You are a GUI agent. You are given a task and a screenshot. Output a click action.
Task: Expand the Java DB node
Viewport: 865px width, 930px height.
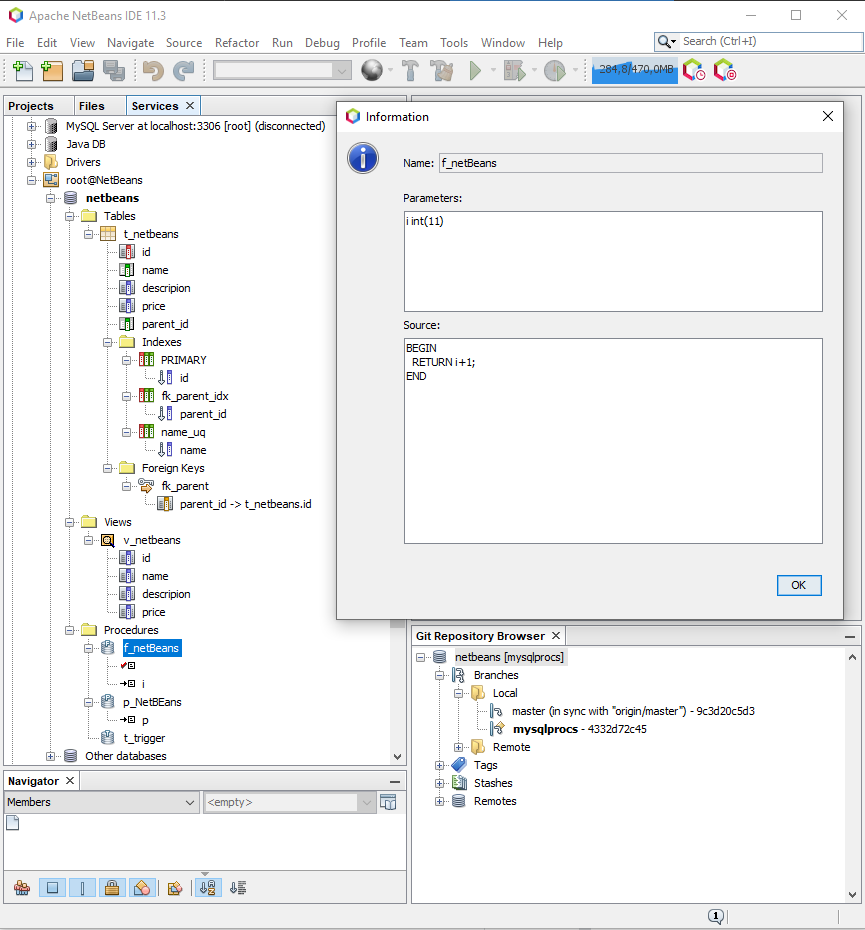31,144
